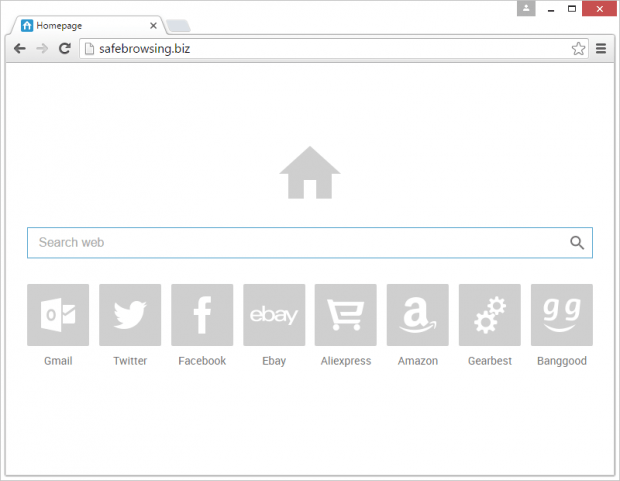The height and width of the screenshot is (481, 620).
Task: Follow the Banggood text link
Action: pos(562,361)
